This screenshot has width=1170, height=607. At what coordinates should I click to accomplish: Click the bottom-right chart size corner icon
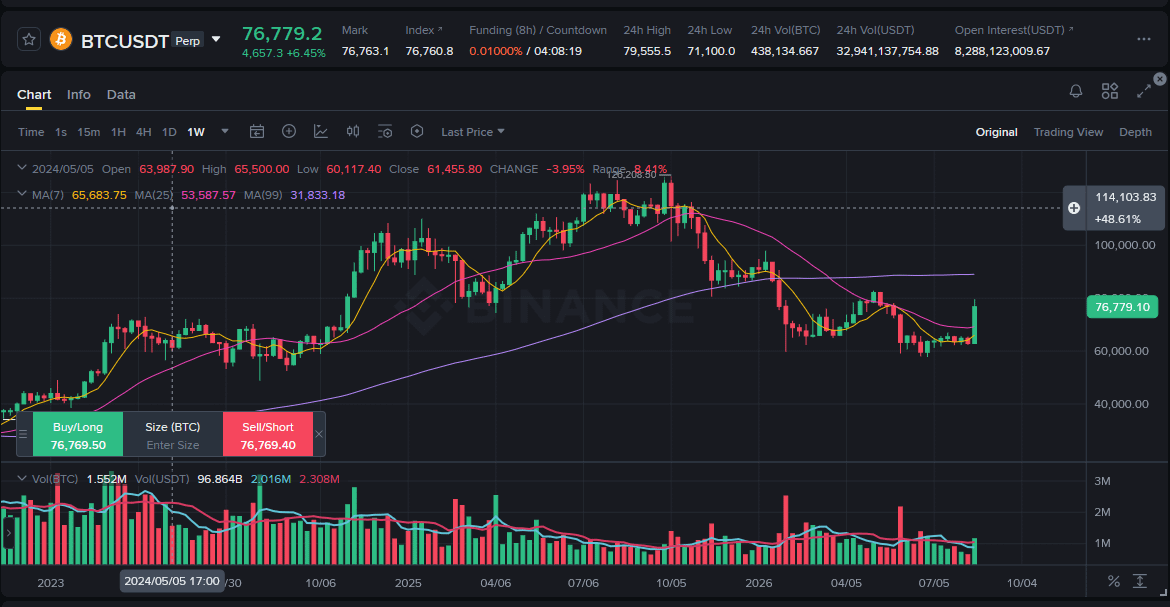(x=1163, y=592)
